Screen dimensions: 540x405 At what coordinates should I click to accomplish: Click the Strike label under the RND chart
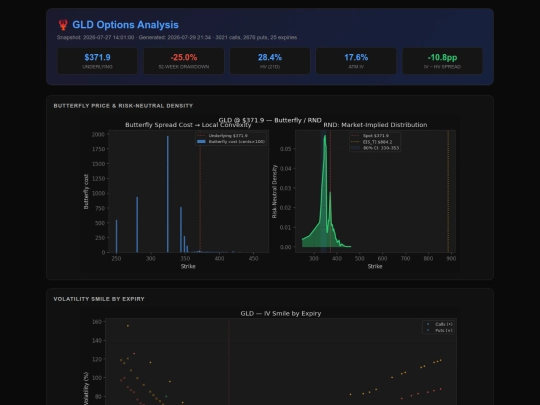tap(375, 266)
